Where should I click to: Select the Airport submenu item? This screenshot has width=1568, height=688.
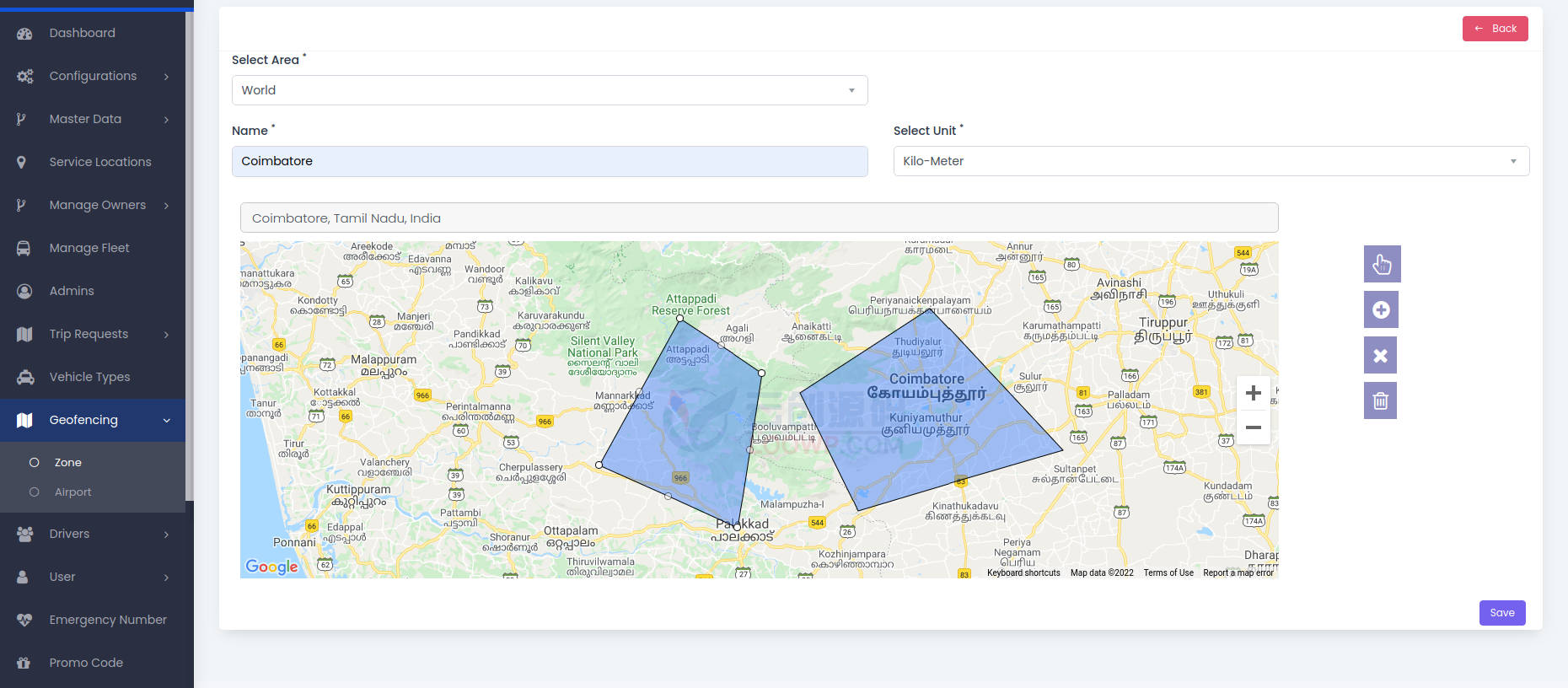pos(72,492)
